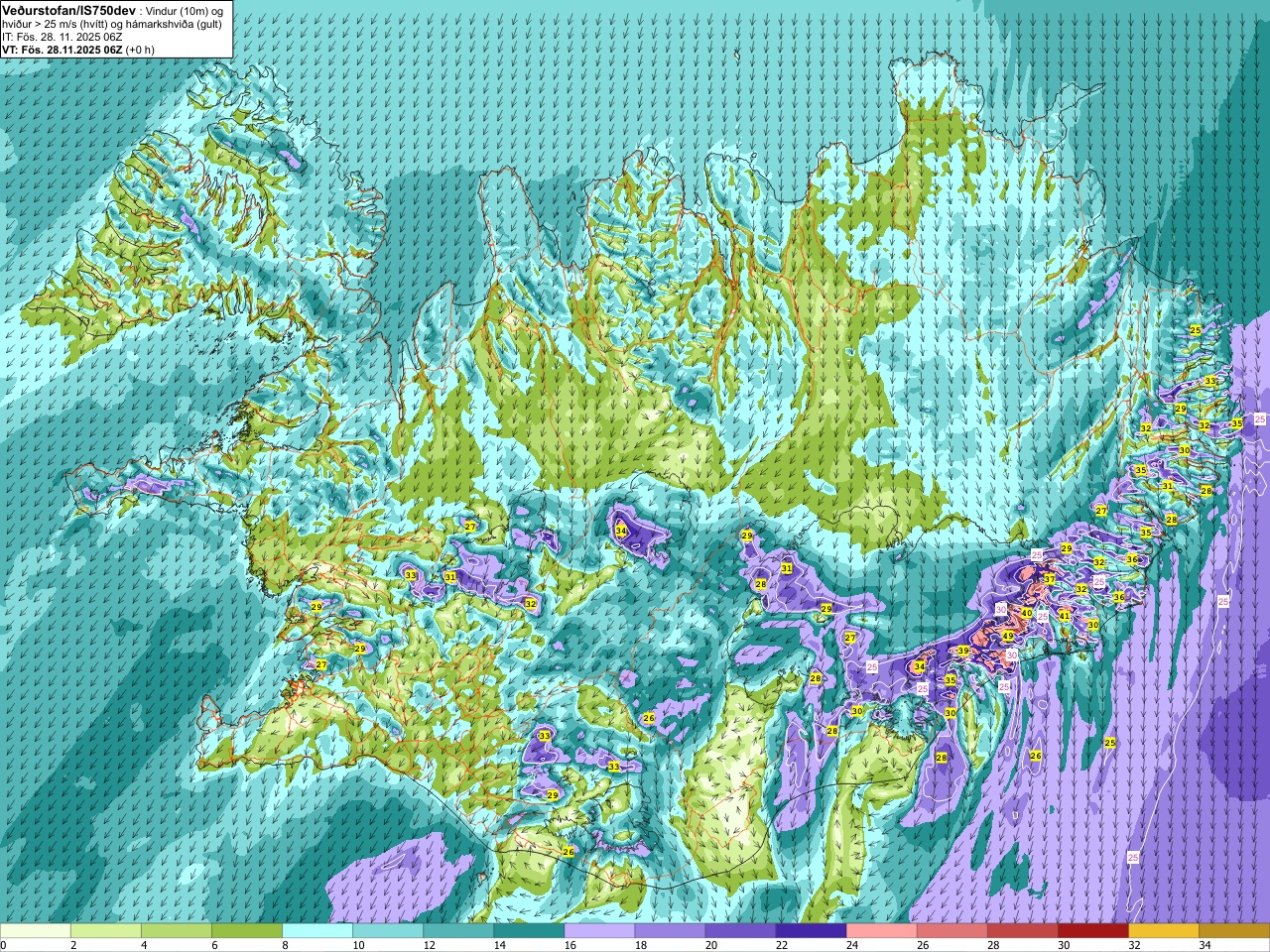The width and height of the screenshot is (1270, 952).
Task: Select the legend scale number '8'
Action: 285,945
